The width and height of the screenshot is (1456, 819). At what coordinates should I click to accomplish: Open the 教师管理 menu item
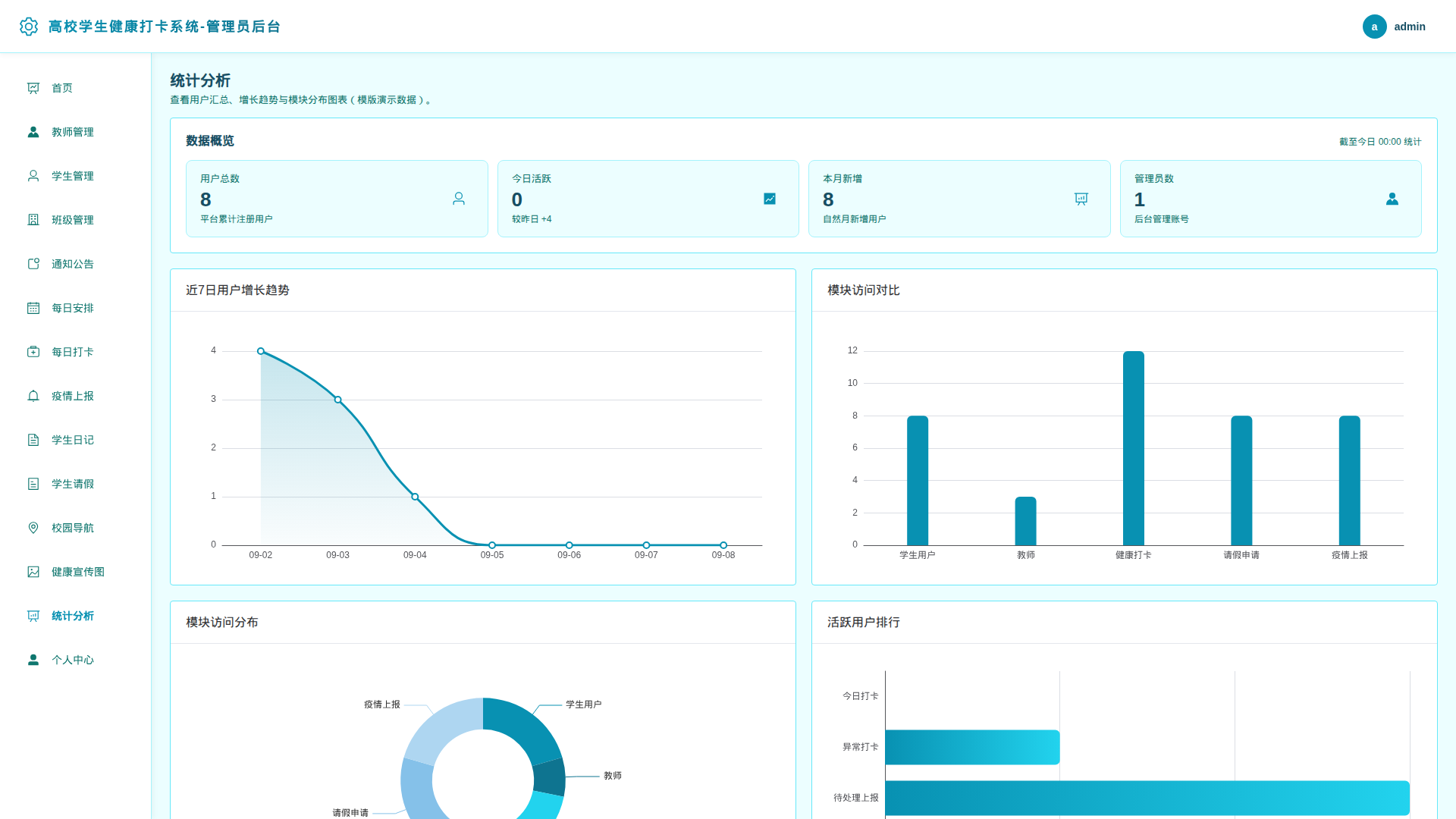pyautogui.click(x=76, y=132)
